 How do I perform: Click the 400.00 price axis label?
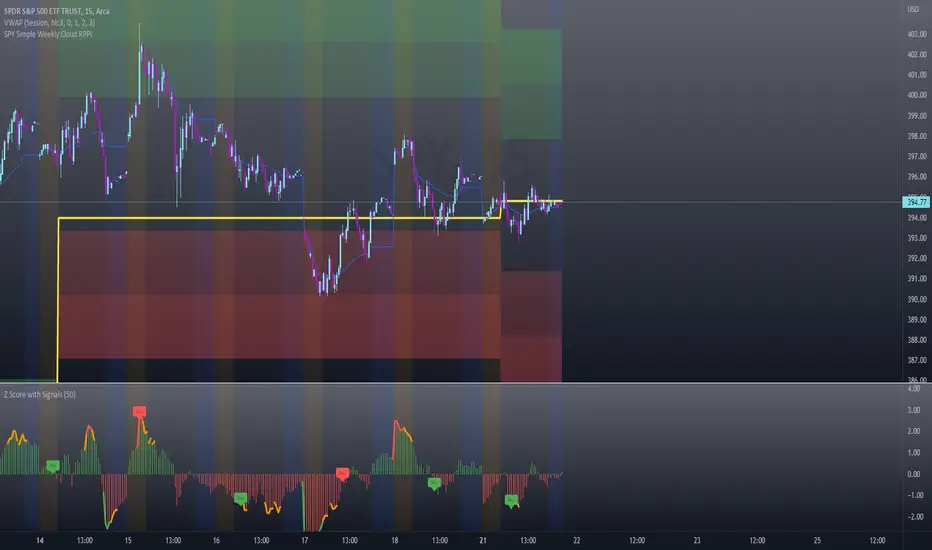point(917,95)
